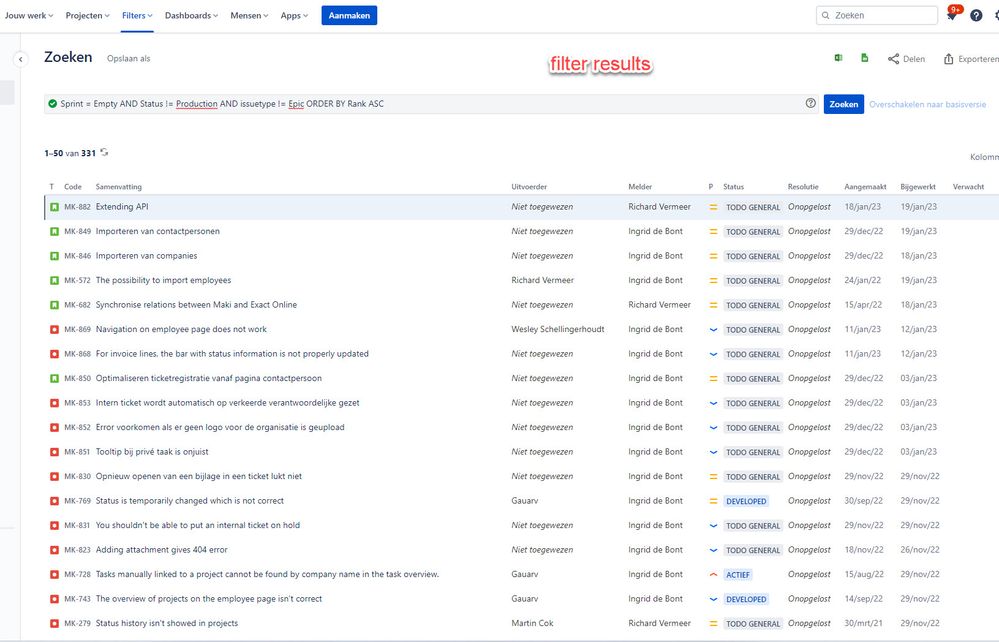
Task: Open the Mensen menu
Action: (247, 15)
